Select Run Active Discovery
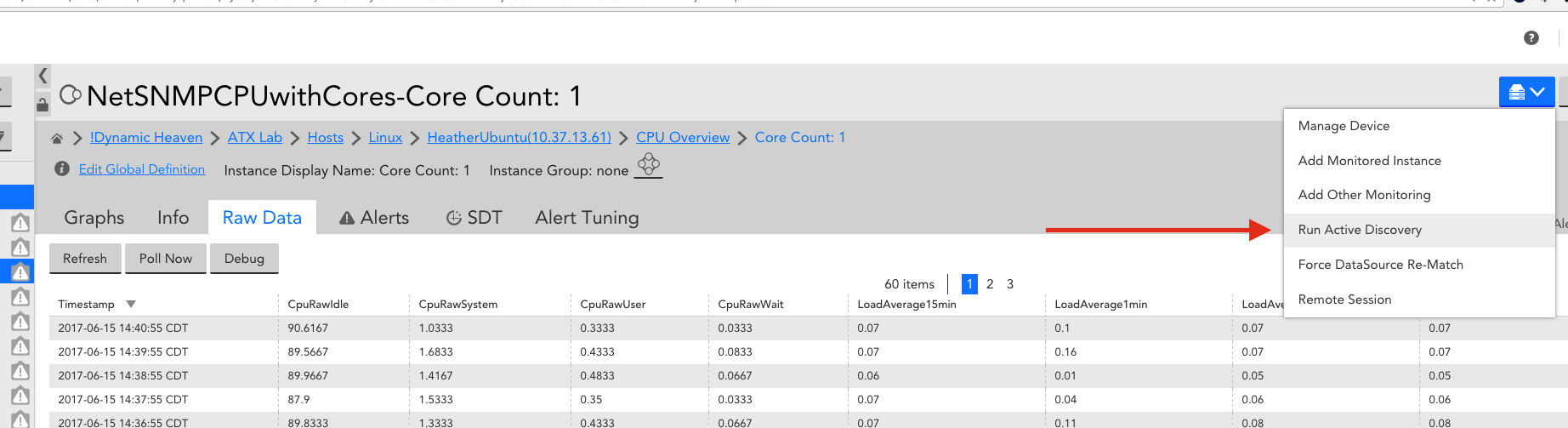Viewport: 1568px width, 428px height. click(1419, 230)
